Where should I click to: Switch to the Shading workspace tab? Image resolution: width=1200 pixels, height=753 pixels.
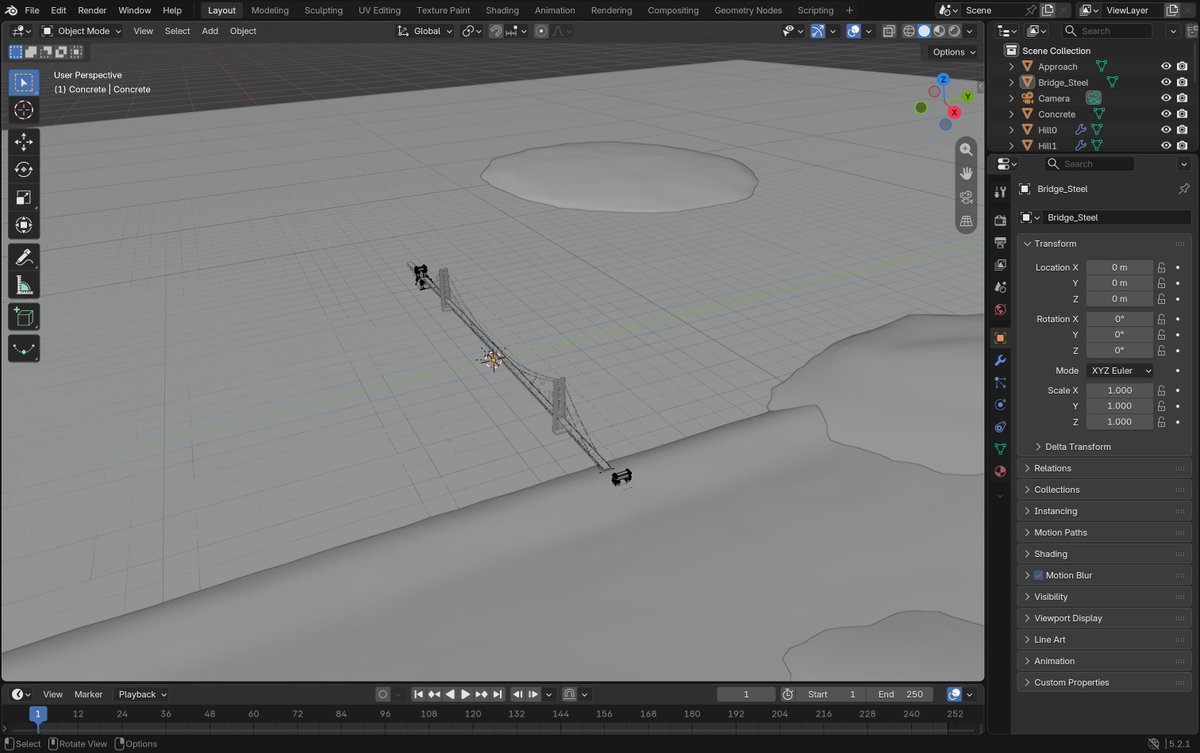pos(502,10)
